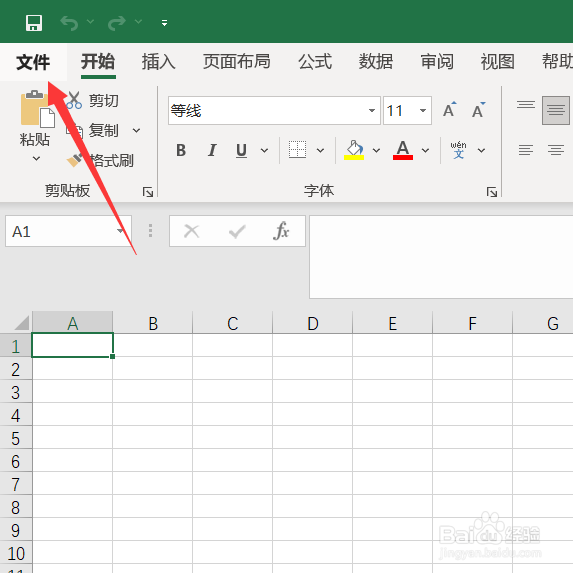Click the wén phonetic guide icon
The width and height of the screenshot is (573, 573).
click(458, 150)
